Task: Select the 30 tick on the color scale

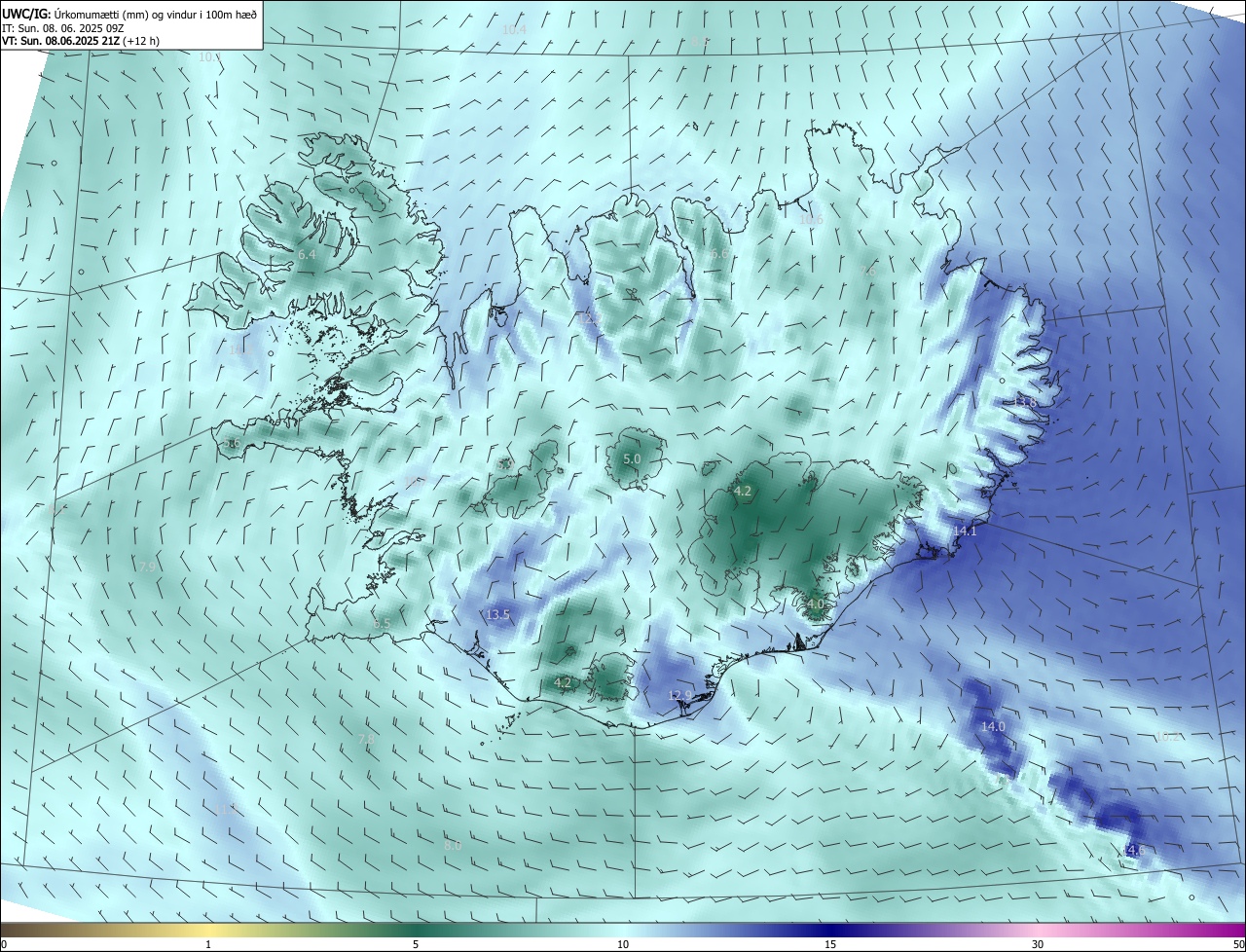Action: pyautogui.click(x=1038, y=944)
